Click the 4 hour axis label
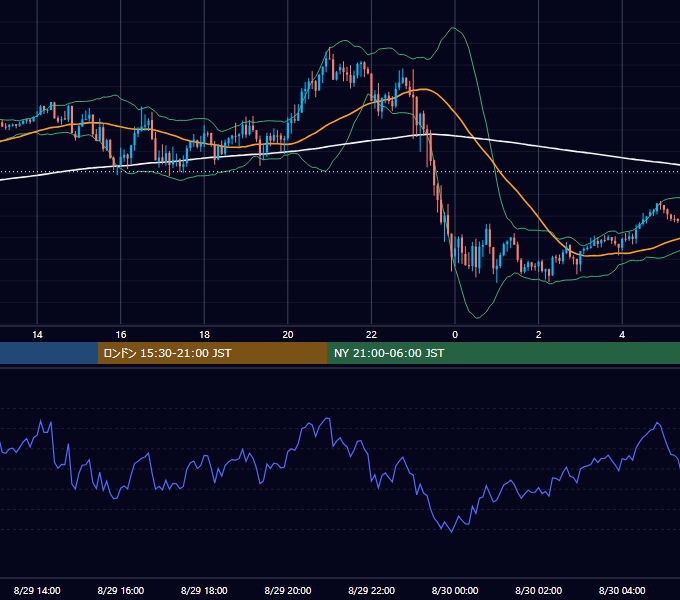Screen dimensions: 680x600 pos(622,335)
